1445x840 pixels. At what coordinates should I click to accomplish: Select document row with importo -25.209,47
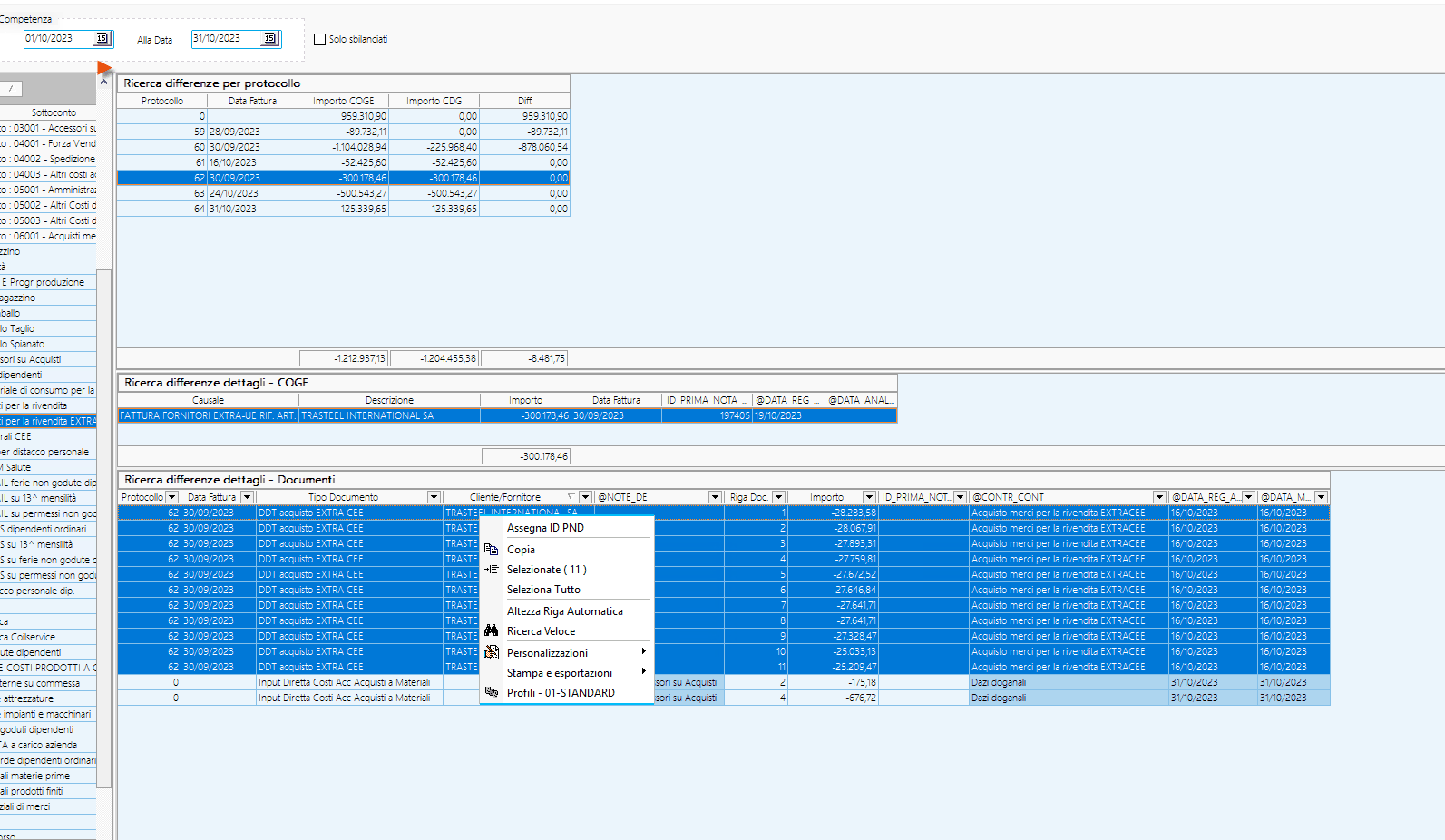(x=724, y=667)
